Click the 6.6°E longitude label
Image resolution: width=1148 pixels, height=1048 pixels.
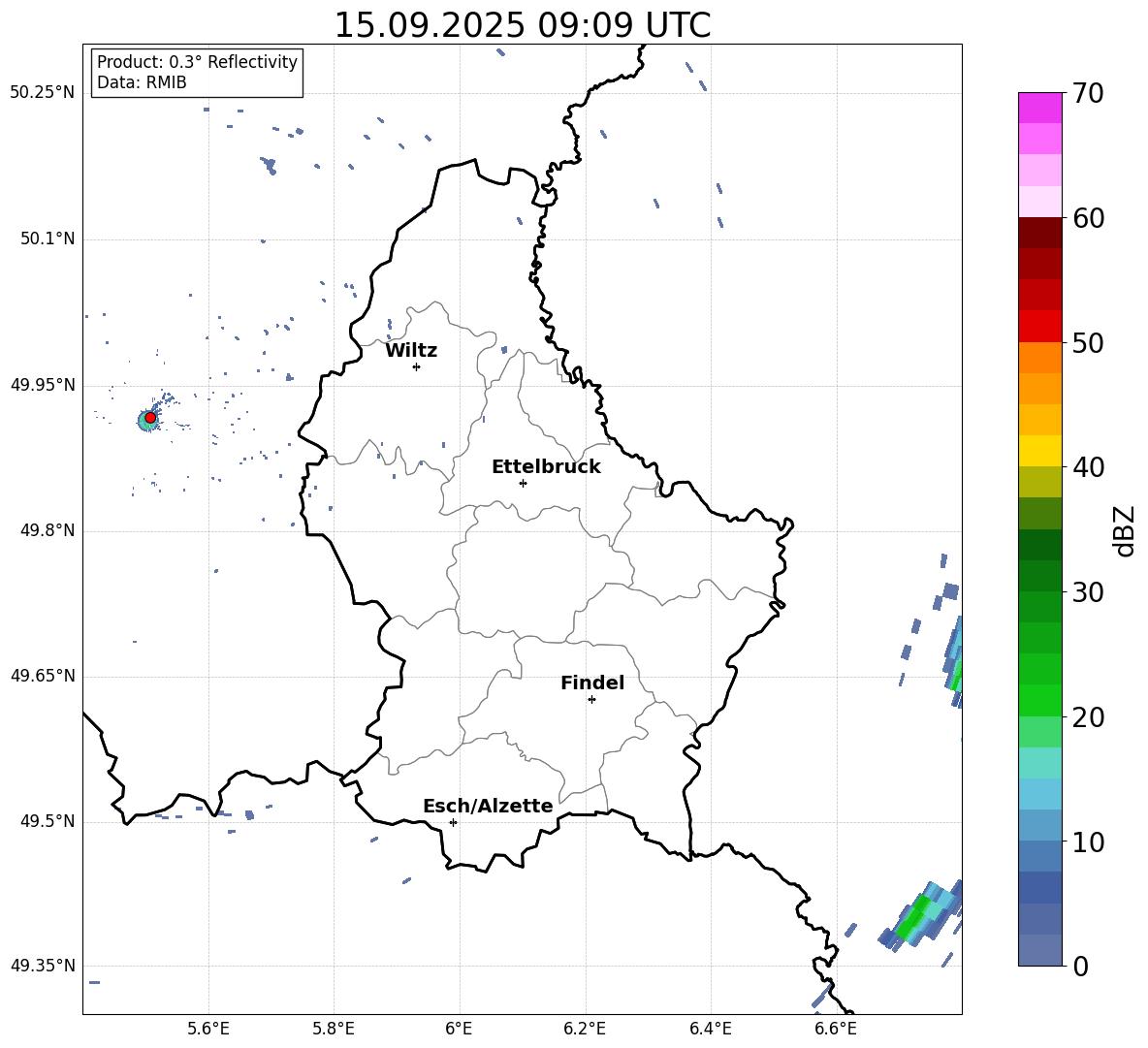pyautogui.click(x=836, y=1029)
